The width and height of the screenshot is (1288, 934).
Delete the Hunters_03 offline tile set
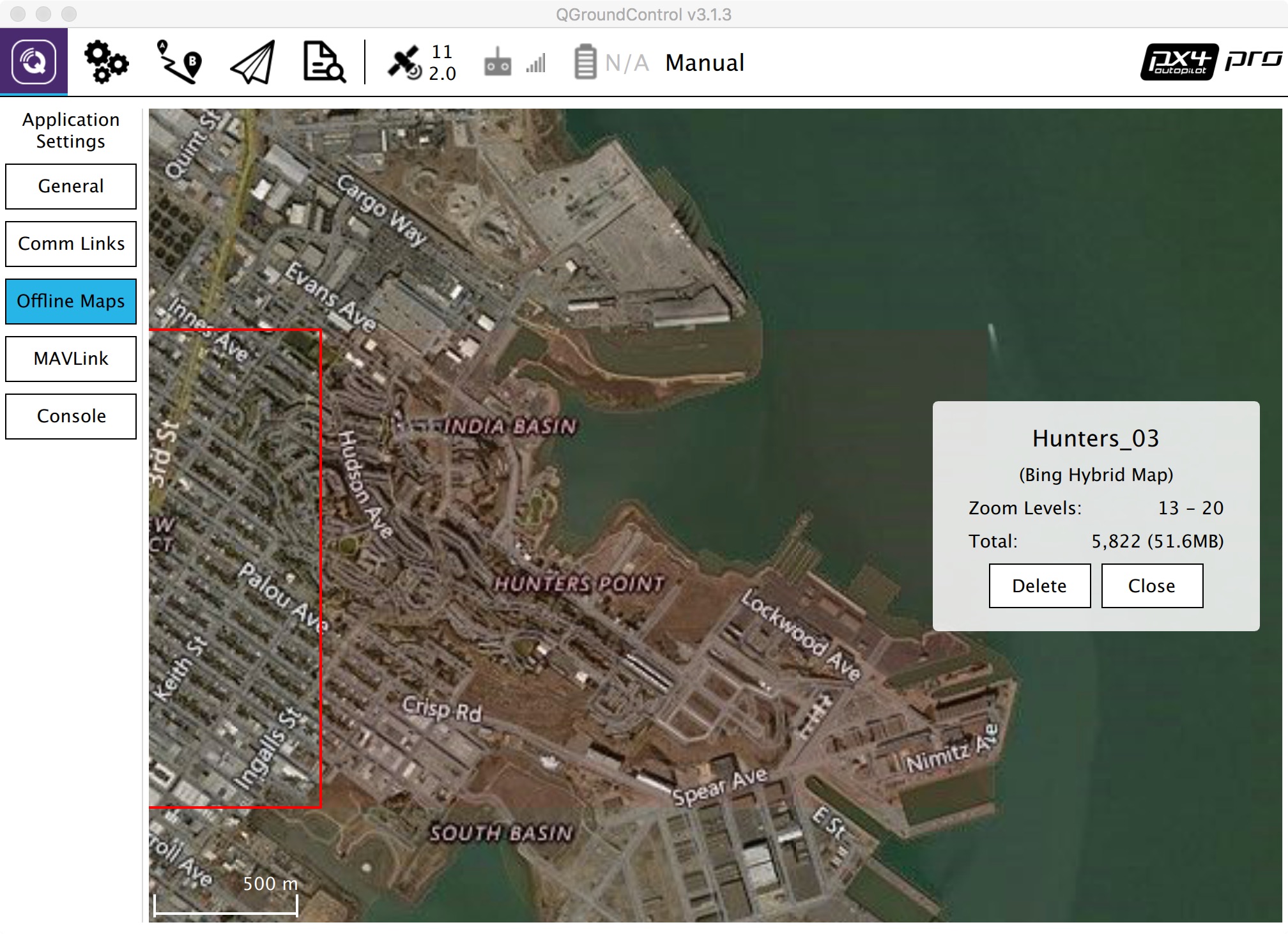point(1039,585)
